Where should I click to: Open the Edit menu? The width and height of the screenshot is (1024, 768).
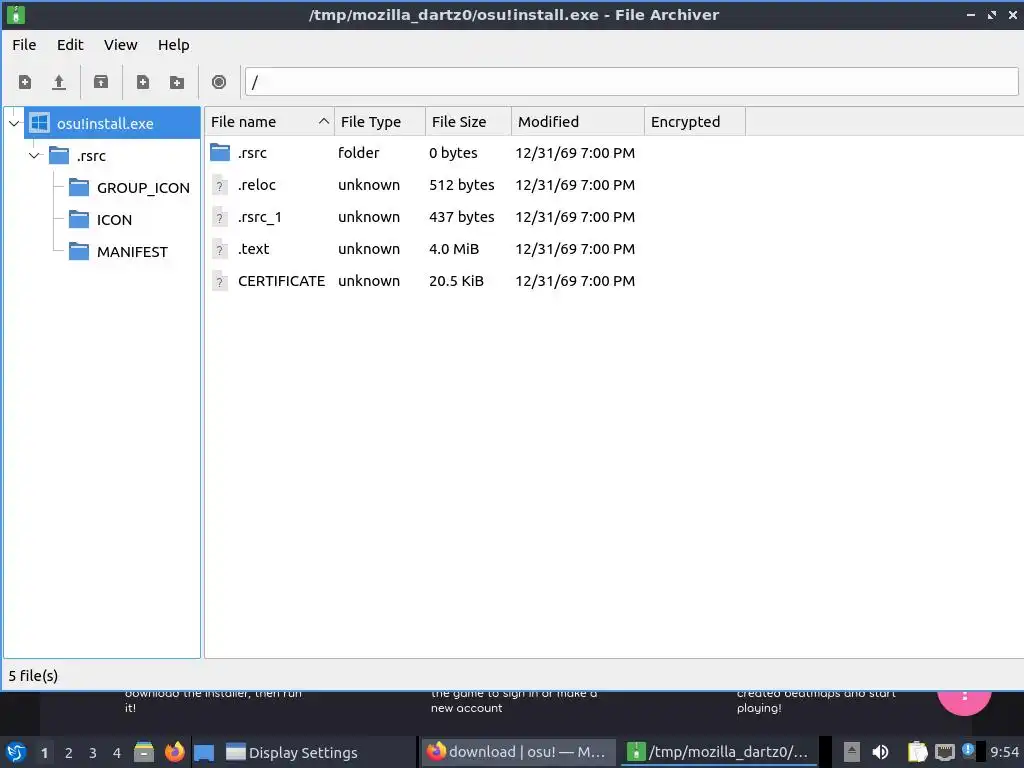click(x=70, y=45)
